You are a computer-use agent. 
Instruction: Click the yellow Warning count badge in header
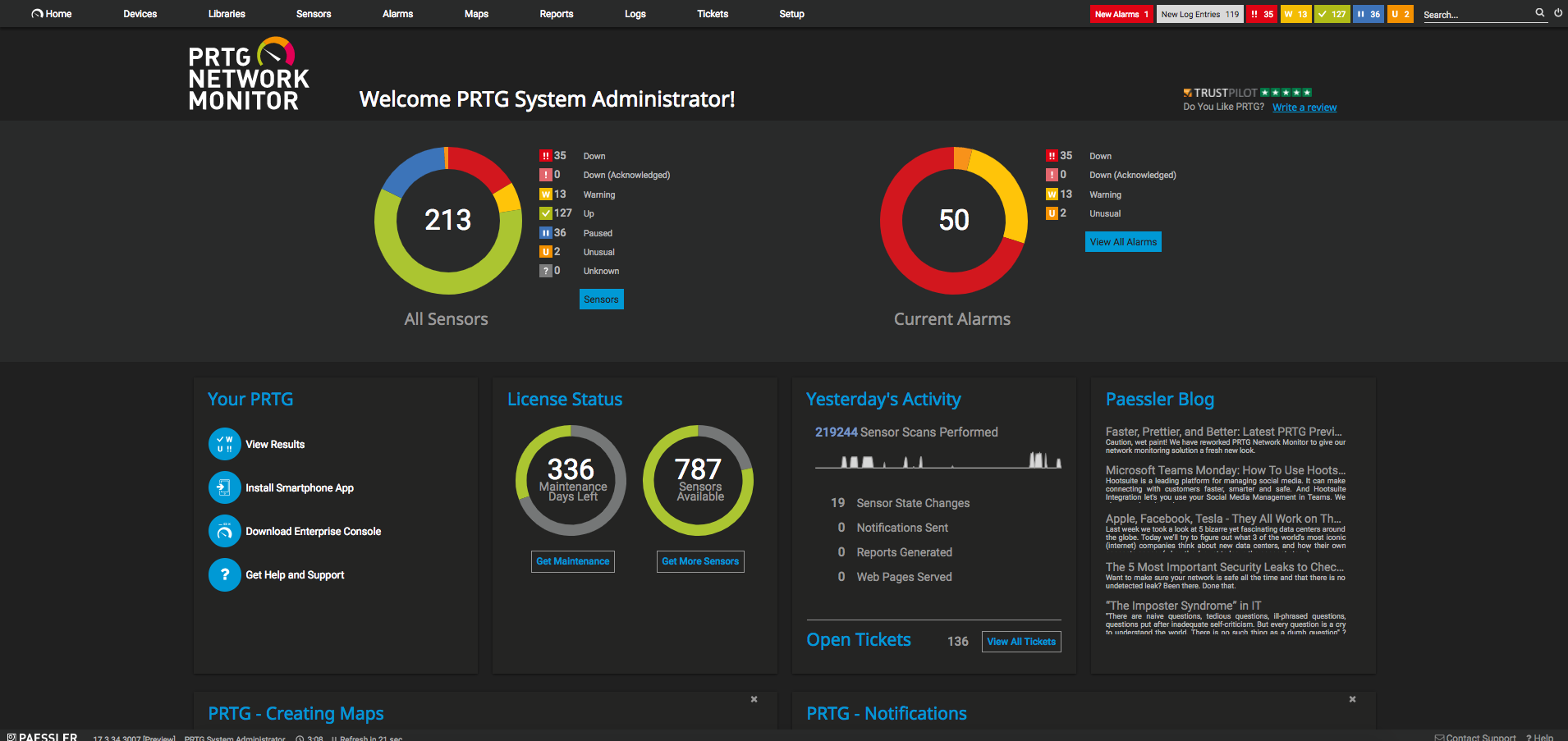tap(1295, 14)
